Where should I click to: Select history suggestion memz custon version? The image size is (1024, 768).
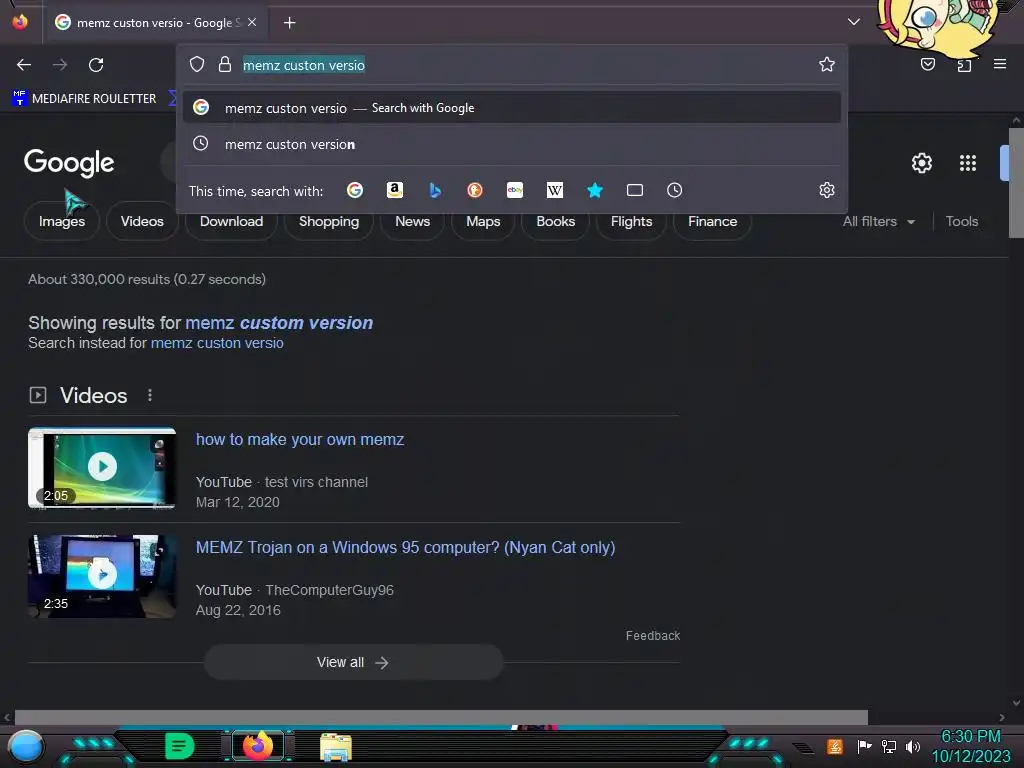[512, 144]
